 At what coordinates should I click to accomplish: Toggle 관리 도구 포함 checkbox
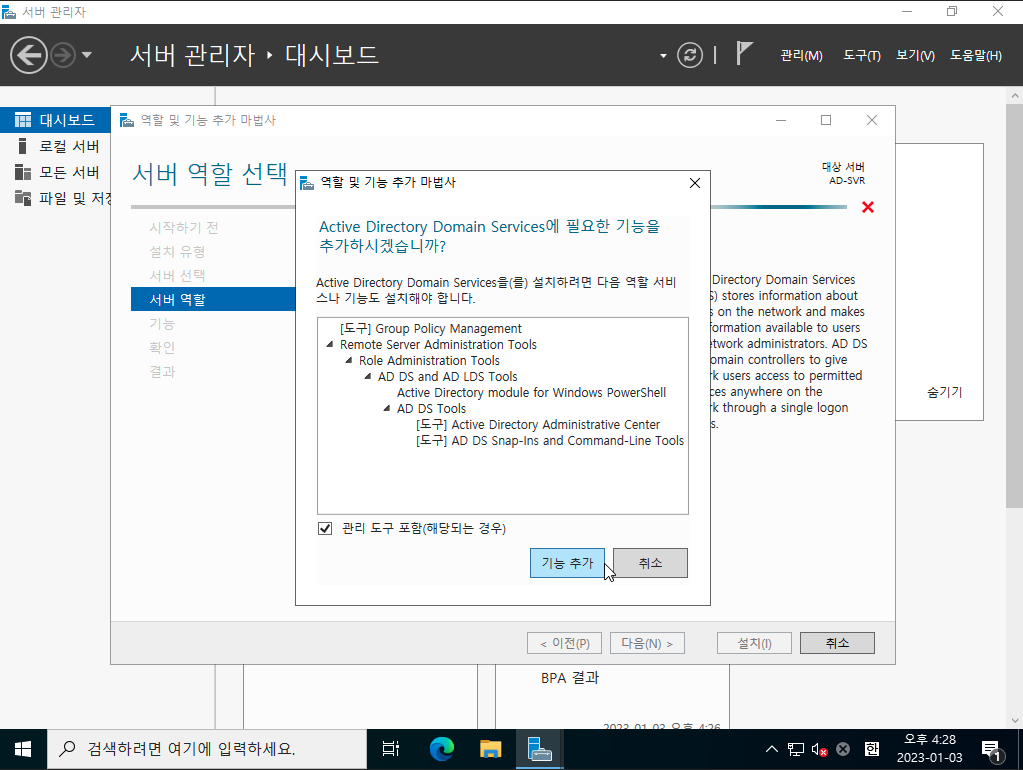325,528
